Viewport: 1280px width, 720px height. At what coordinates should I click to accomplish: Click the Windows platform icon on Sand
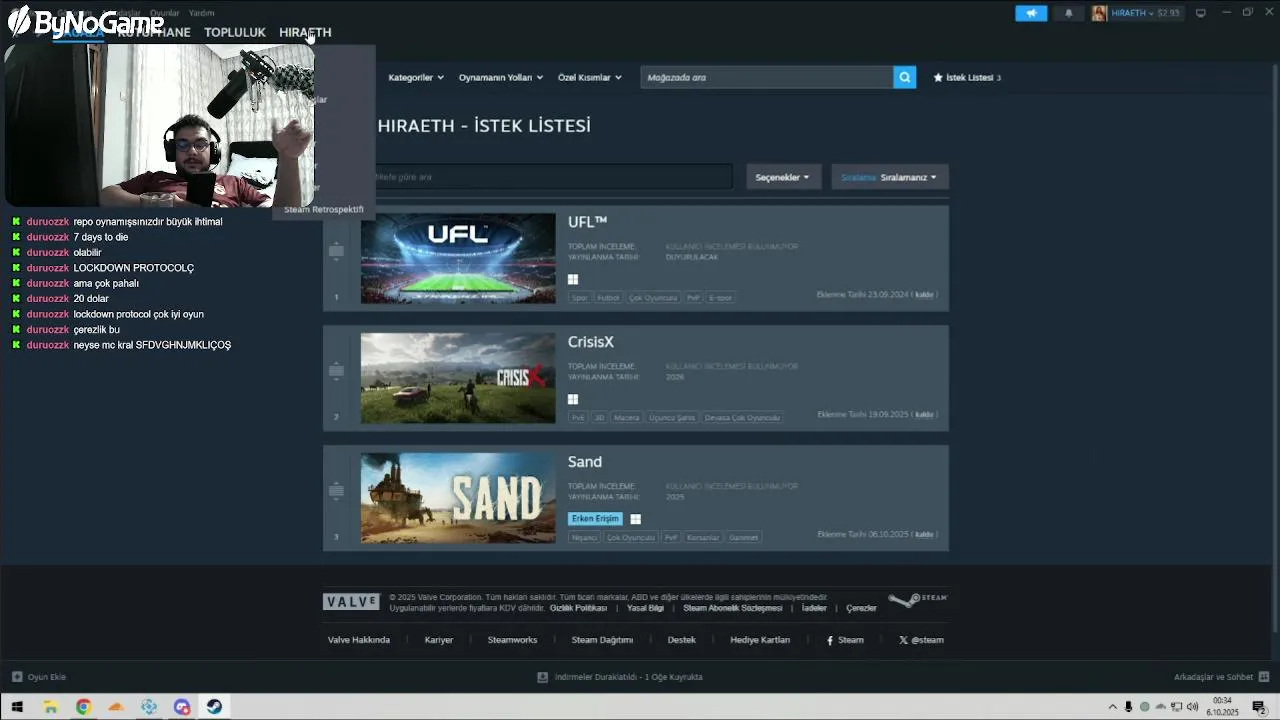click(x=635, y=519)
